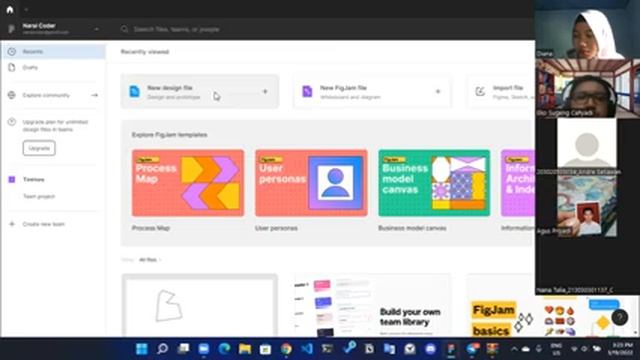Open the purple team entry in sidebar

tap(33, 180)
